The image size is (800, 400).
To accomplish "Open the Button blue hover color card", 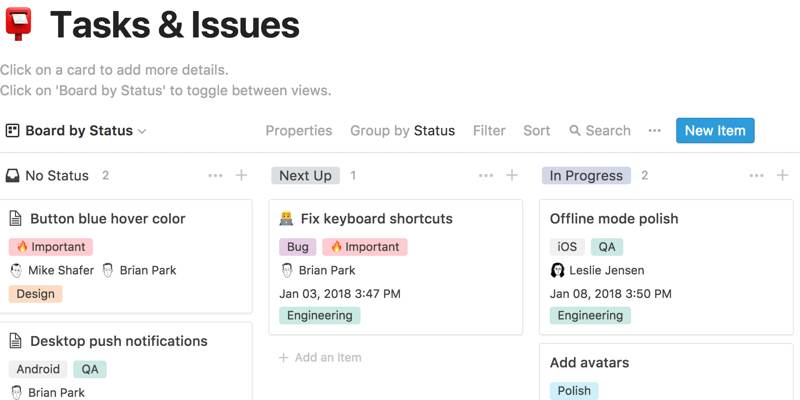I will click(x=126, y=256).
